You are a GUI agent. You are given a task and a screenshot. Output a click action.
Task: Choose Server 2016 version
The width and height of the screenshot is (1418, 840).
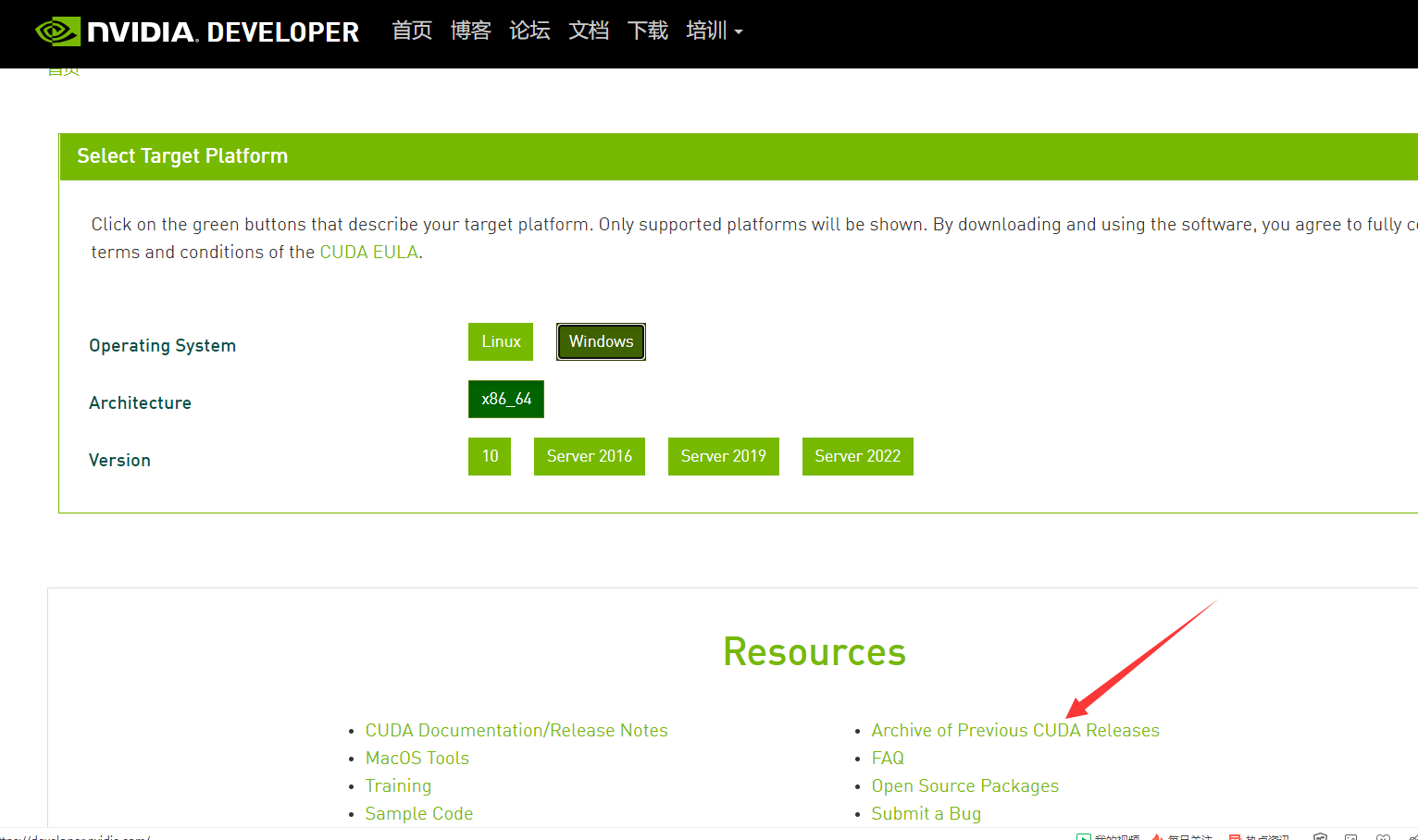tap(590, 456)
